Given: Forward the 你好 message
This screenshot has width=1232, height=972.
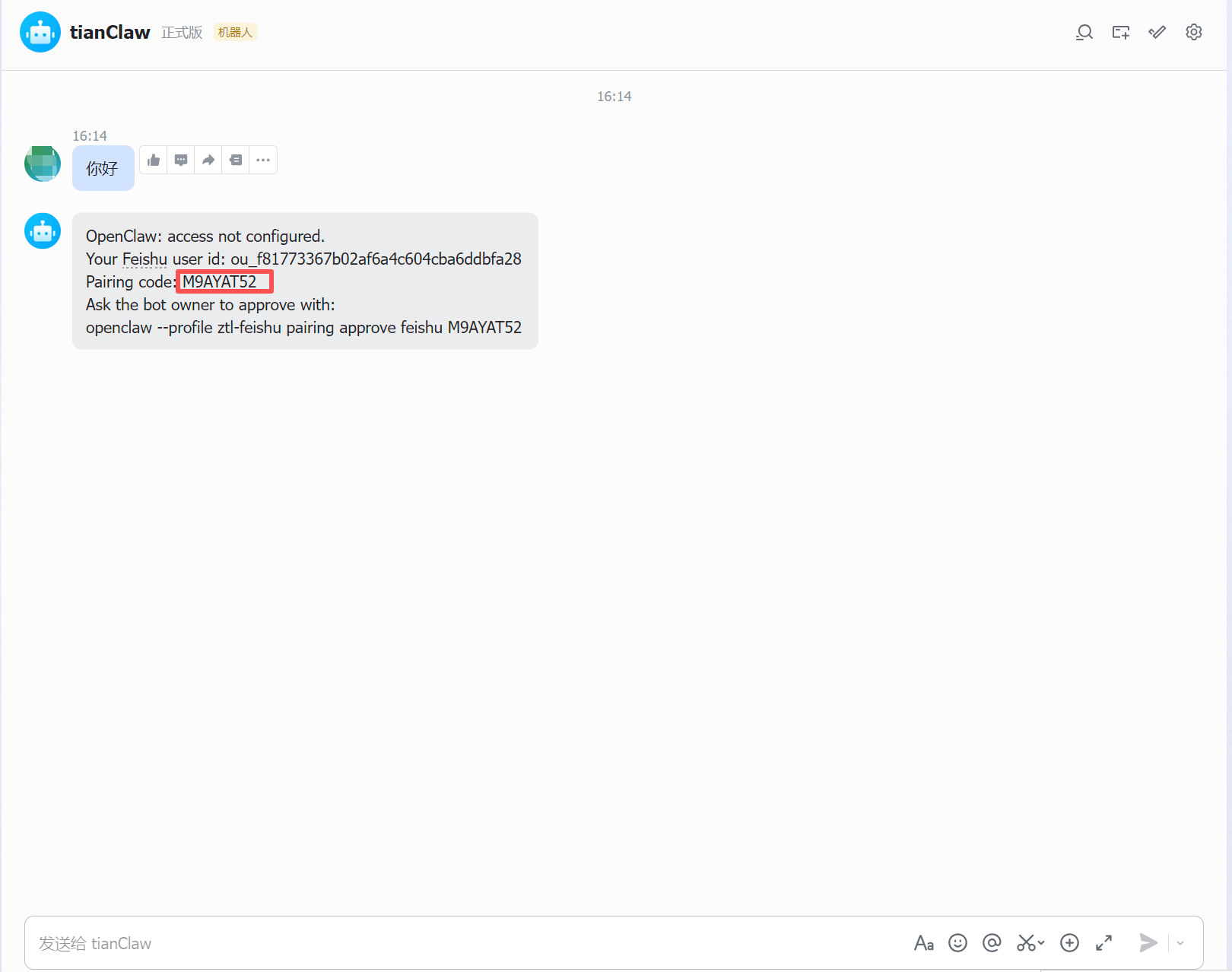Looking at the screenshot, I should pyautogui.click(x=208, y=160).
